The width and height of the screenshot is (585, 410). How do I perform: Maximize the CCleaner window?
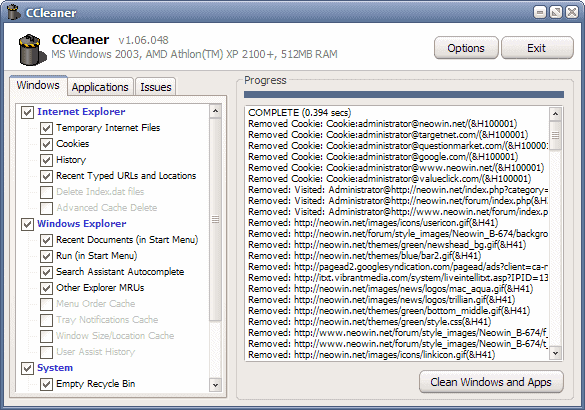556,12
